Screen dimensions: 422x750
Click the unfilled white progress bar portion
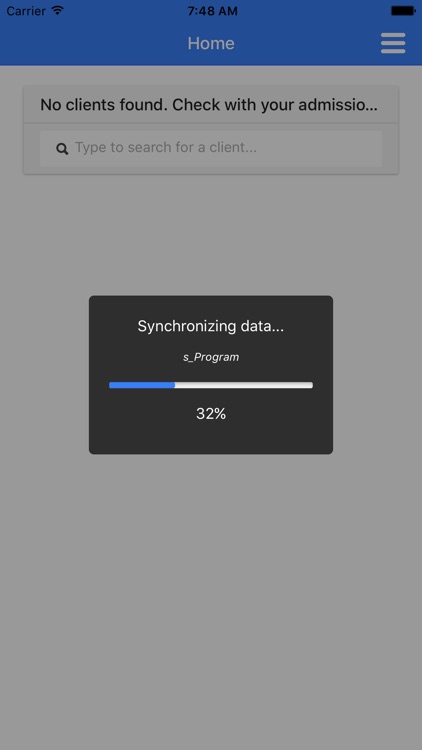pyautogui.click(x=244, y=385)
